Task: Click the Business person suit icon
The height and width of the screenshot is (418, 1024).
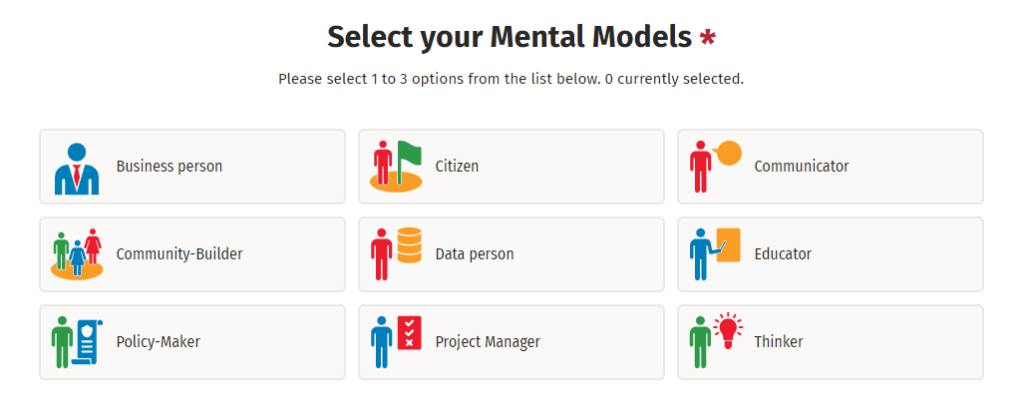Action: click(77, 169)
